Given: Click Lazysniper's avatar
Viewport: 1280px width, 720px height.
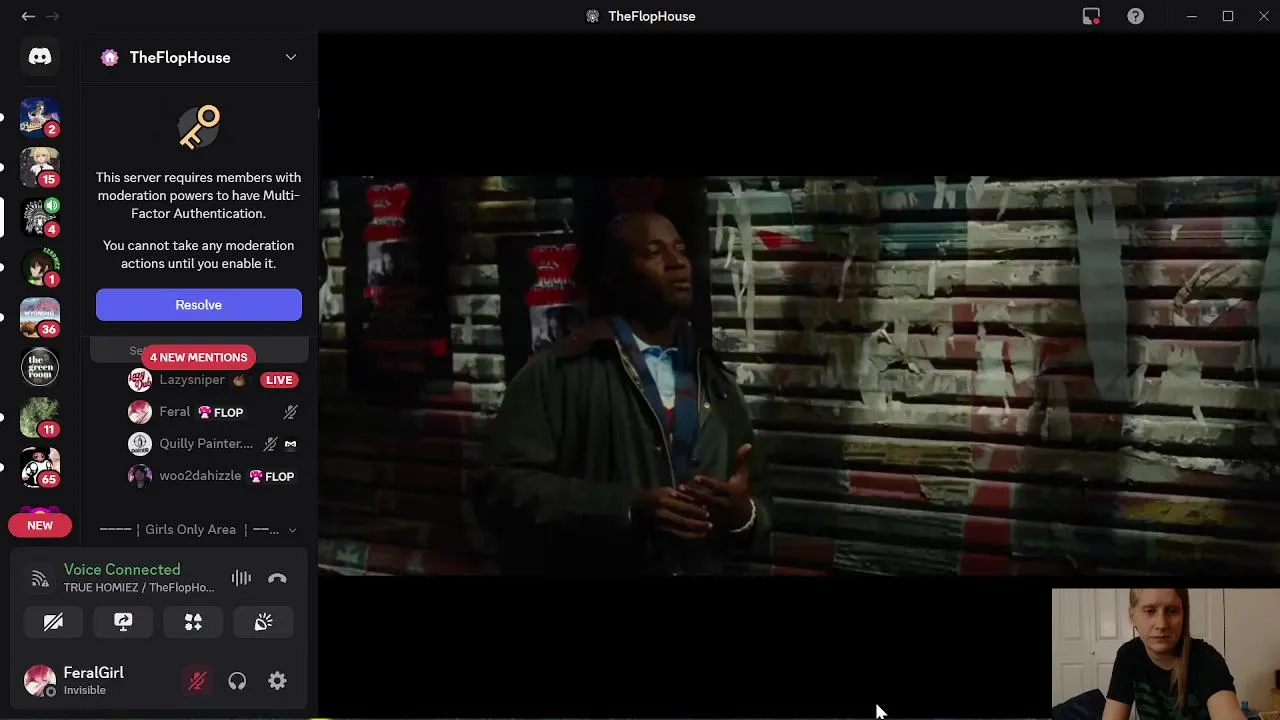Looking at the screenshot, I should [140, 380].
